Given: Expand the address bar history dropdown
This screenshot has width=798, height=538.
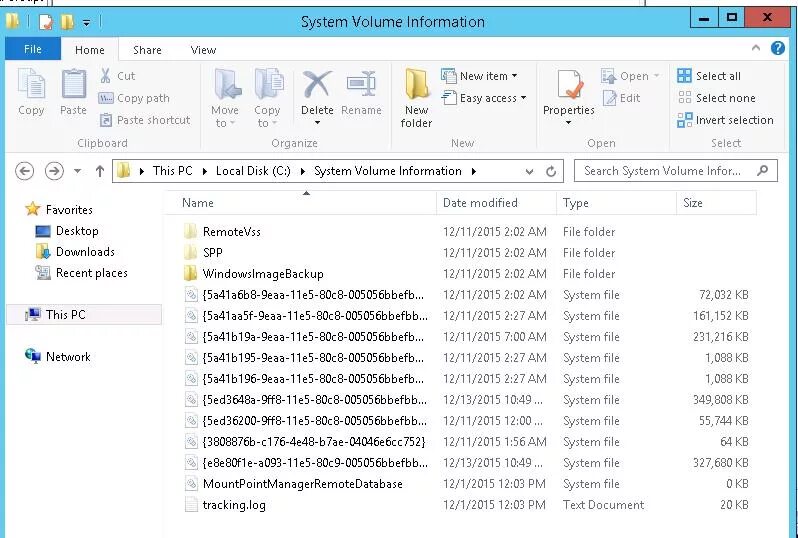Looking at the screenshot, I should click(529, 172).
